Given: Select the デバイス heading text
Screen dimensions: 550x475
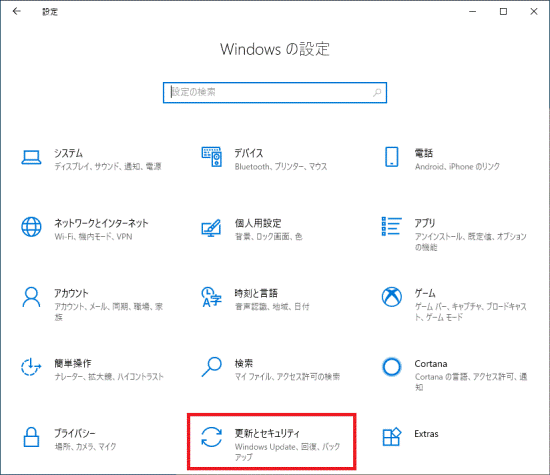Looking at the screenshot, I should point(249,153).
